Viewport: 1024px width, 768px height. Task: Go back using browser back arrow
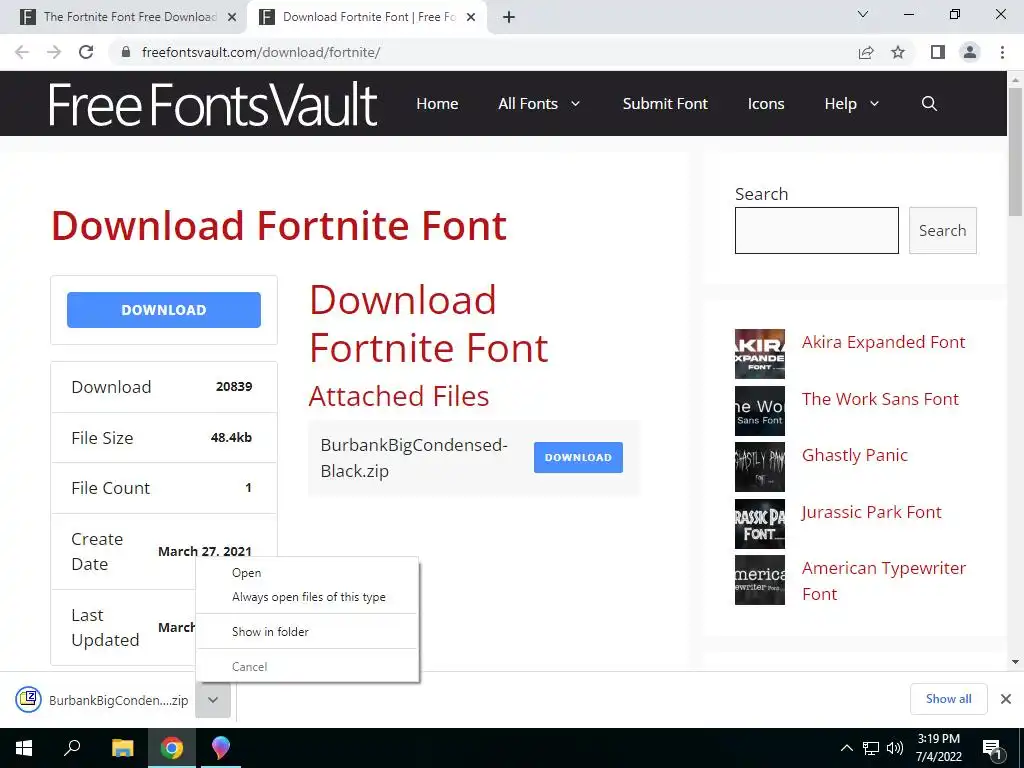pyautogui.click(x=22, y=52)
